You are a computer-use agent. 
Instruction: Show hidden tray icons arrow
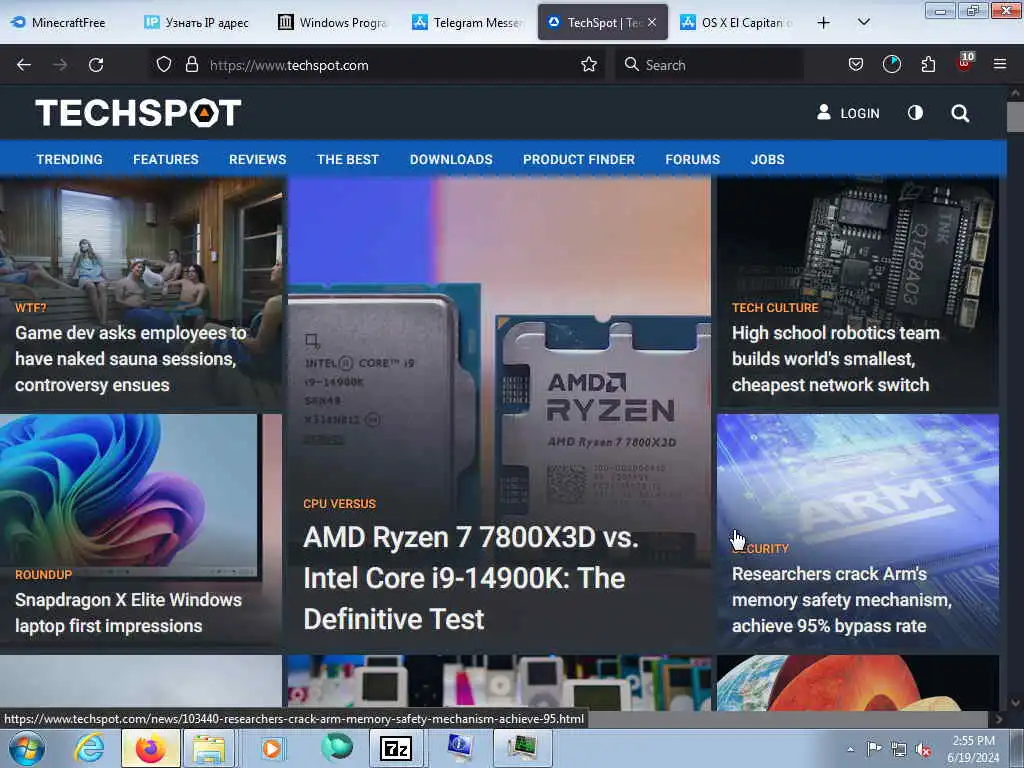(850, 749)
